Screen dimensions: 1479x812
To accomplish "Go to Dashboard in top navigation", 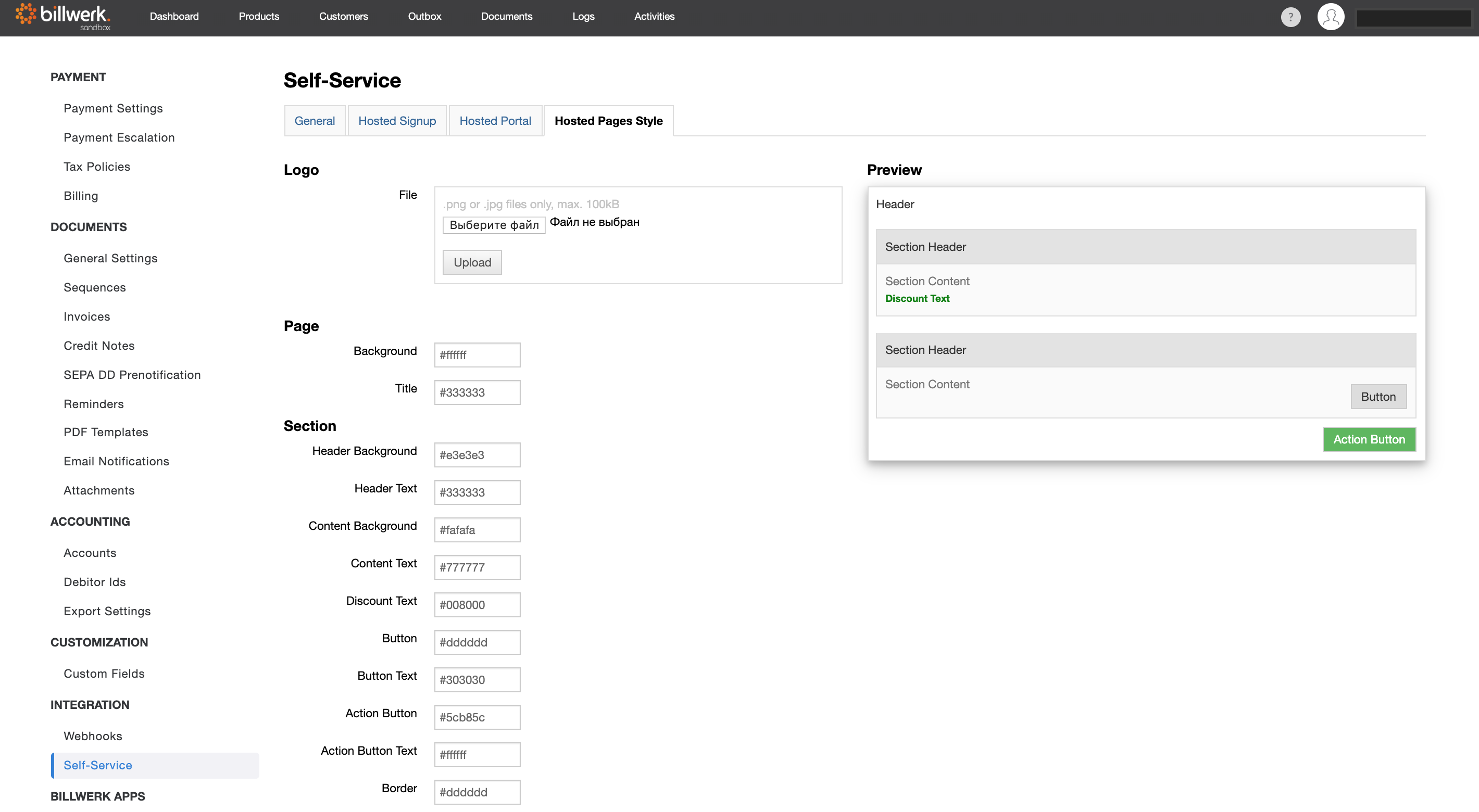I will [174, 16].
